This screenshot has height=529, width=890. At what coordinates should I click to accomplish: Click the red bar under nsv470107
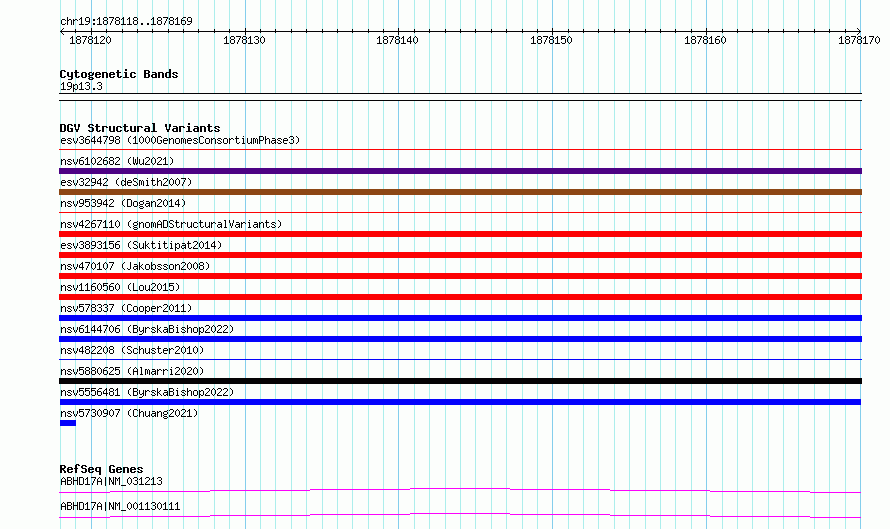click(x=460, y=276)
